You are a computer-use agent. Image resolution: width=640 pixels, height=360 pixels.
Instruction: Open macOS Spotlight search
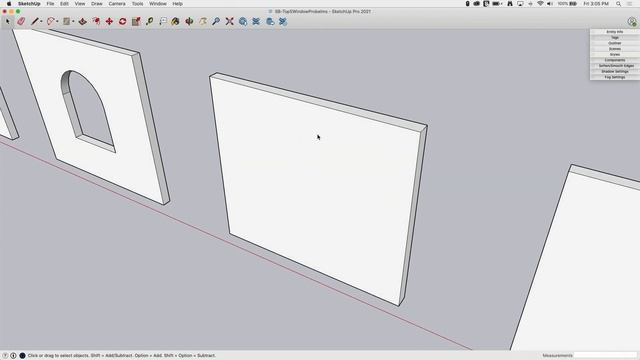tap(619, 4)
